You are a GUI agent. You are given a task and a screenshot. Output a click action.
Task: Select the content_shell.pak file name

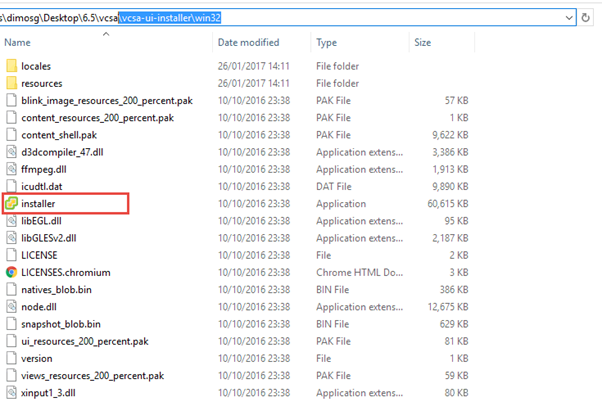pos(59,135)
